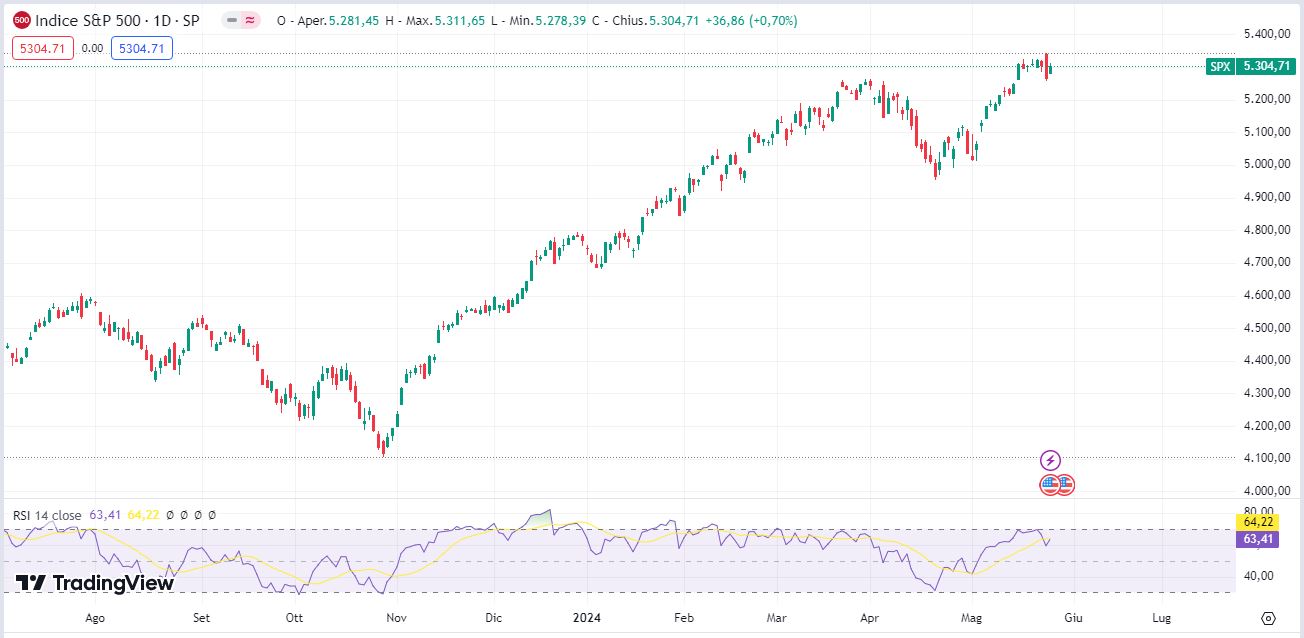
Task: Open the right US flag economic event
Action: point(1065,485)
